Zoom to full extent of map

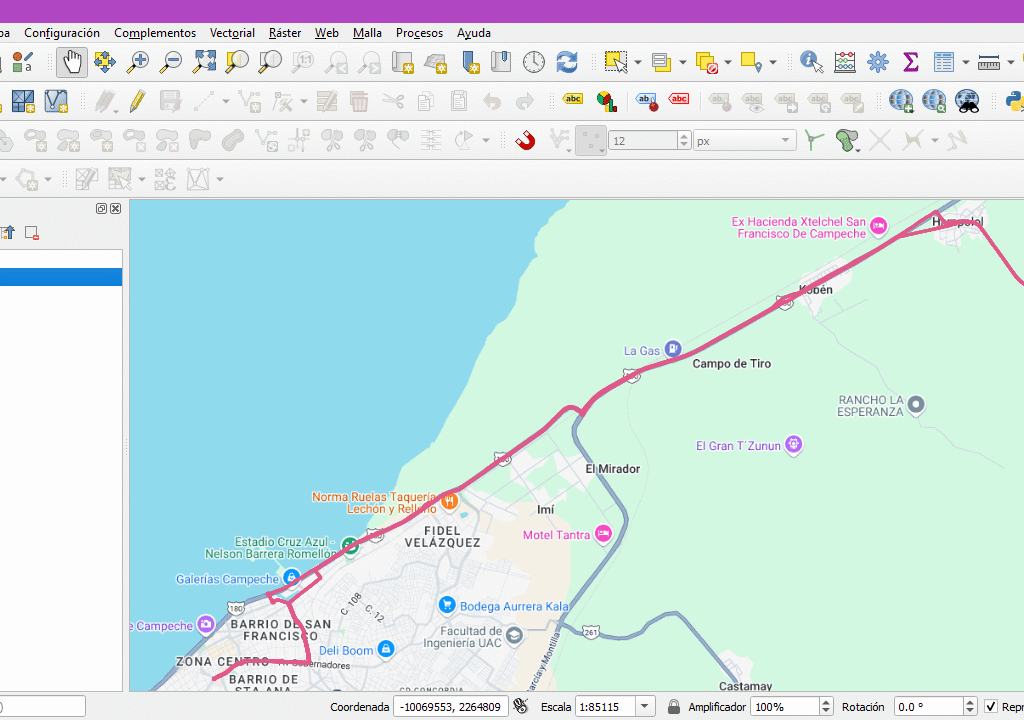[x=204, y=63]
